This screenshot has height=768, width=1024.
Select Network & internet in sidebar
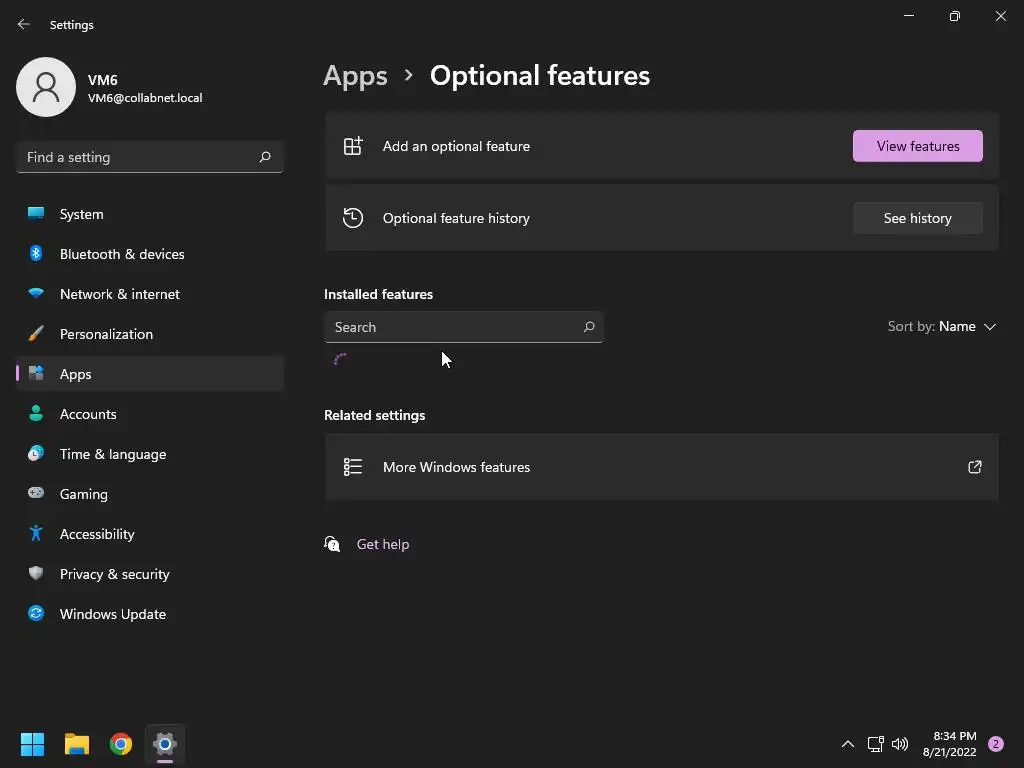tap(120, 294)
